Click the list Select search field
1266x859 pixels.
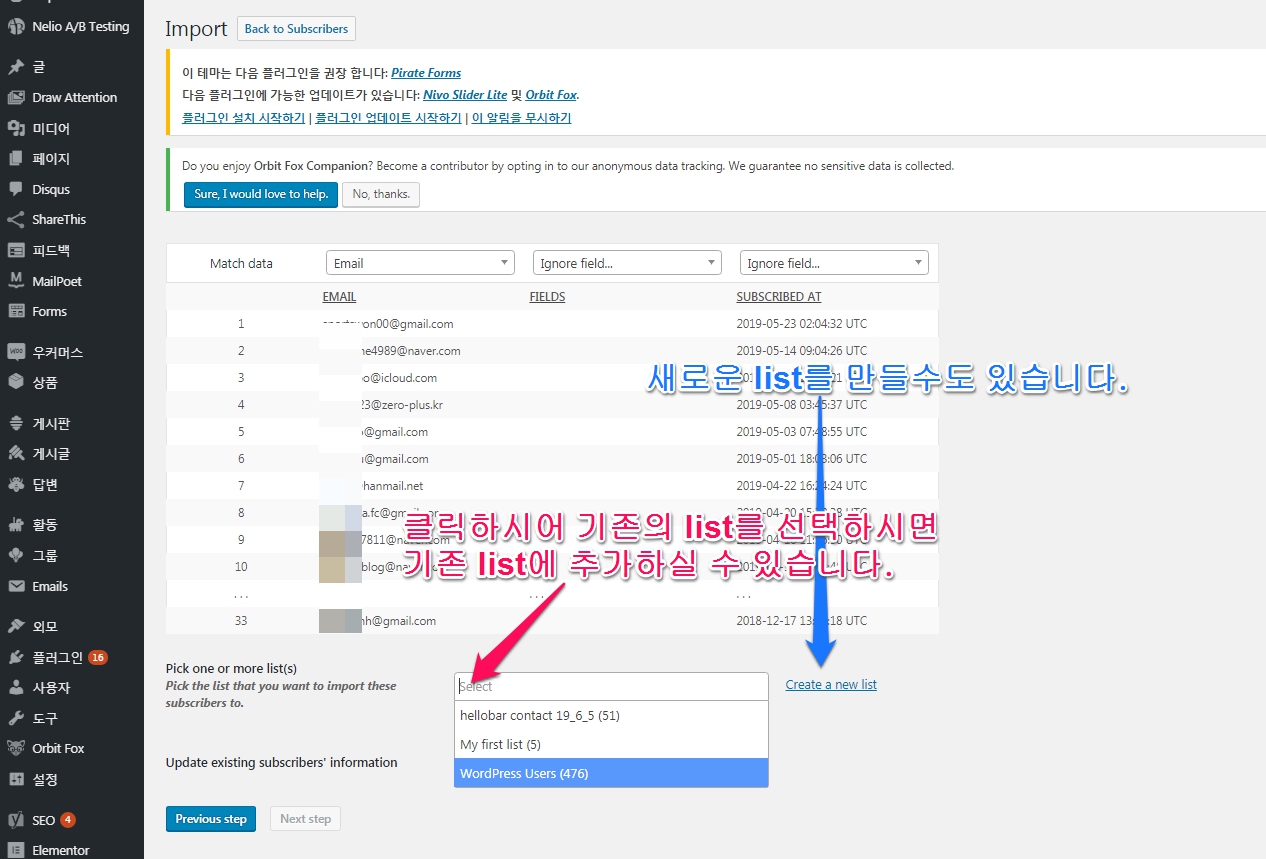(x=611, y=687)
